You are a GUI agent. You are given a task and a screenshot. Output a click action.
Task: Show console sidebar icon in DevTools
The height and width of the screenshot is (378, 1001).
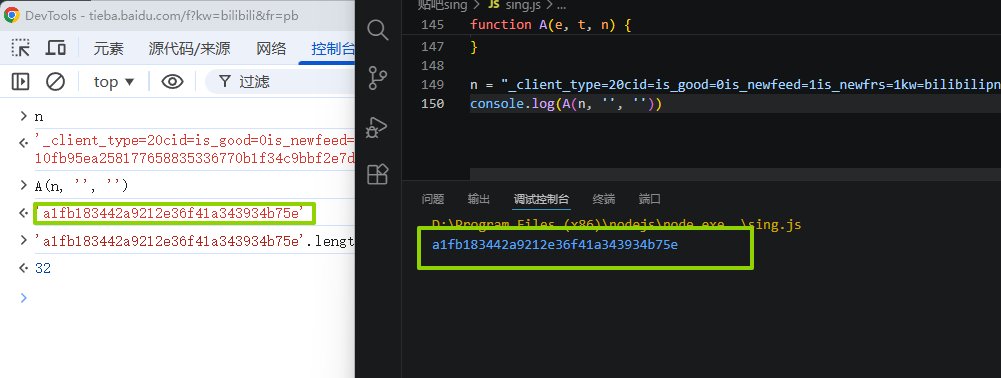point(20,82)
